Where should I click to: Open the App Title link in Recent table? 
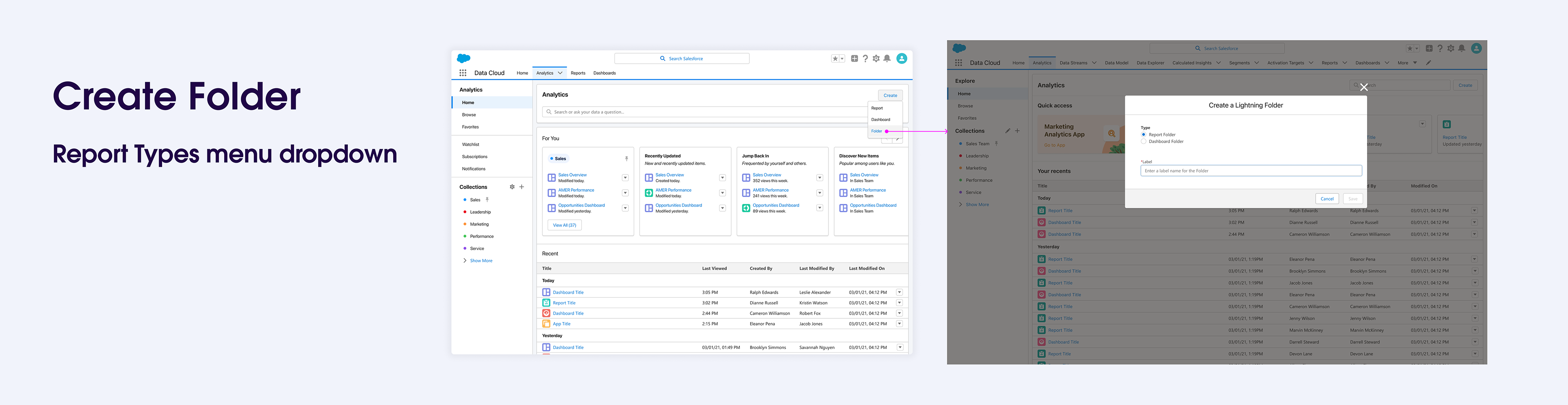pos(561,324)
